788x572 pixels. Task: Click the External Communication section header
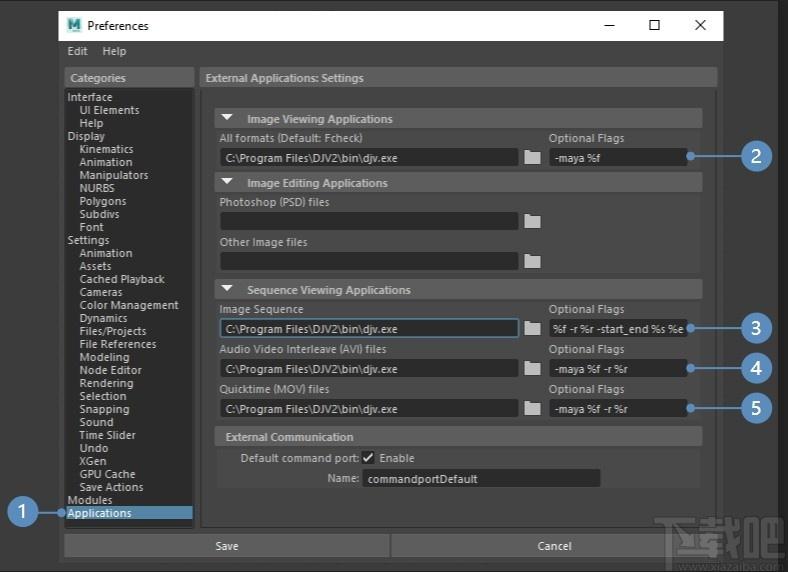point(458,436)
